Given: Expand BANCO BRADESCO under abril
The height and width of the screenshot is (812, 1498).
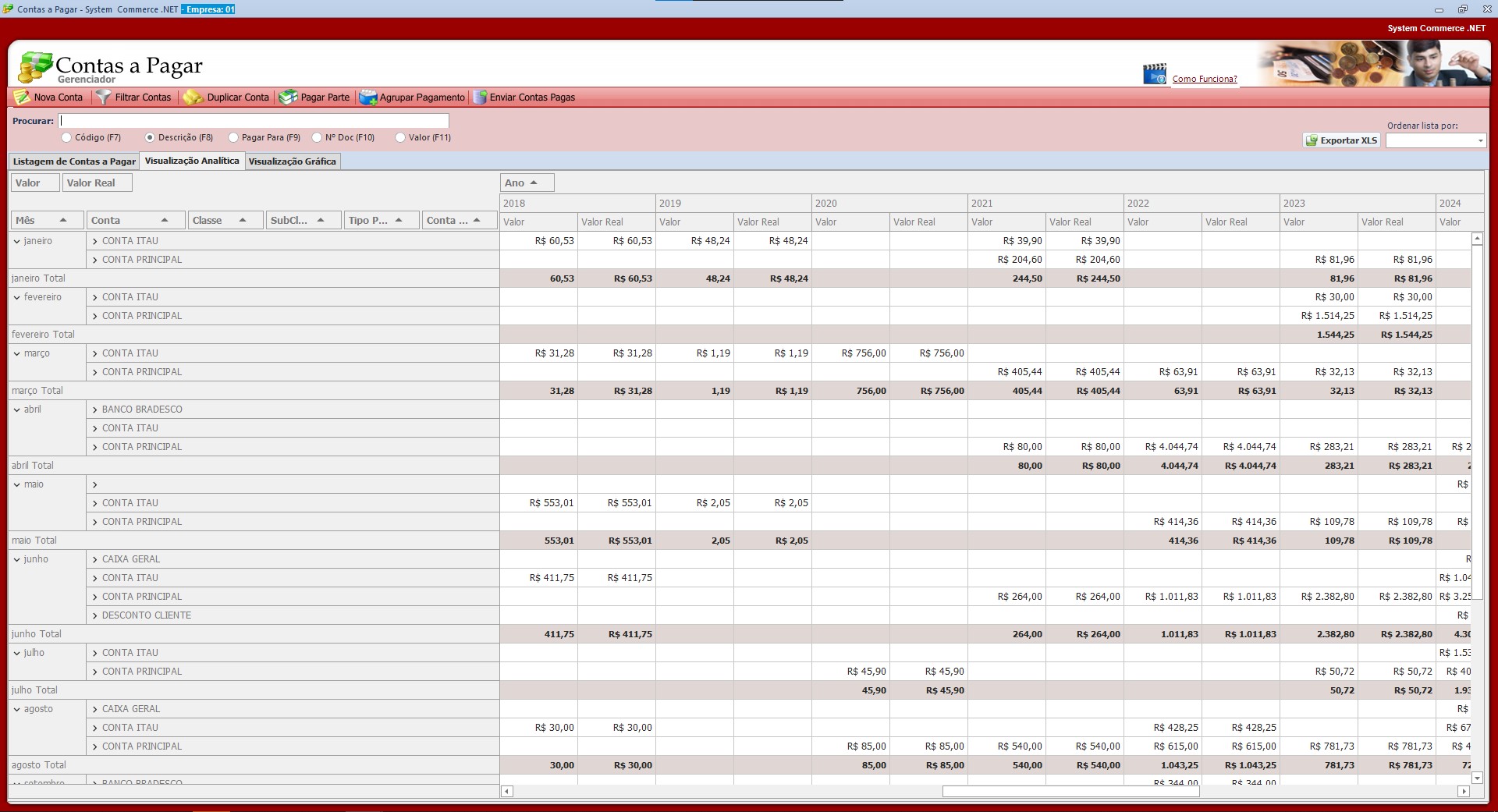Looking at the screenshot, I should tap(95, 410).
